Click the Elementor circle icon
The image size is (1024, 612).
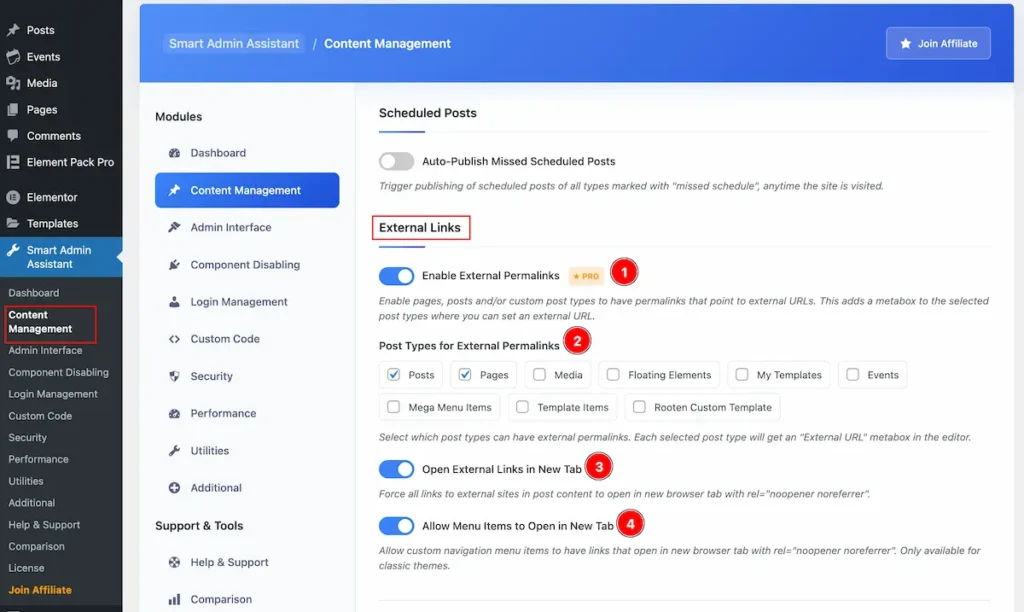(x=13, y=197)
